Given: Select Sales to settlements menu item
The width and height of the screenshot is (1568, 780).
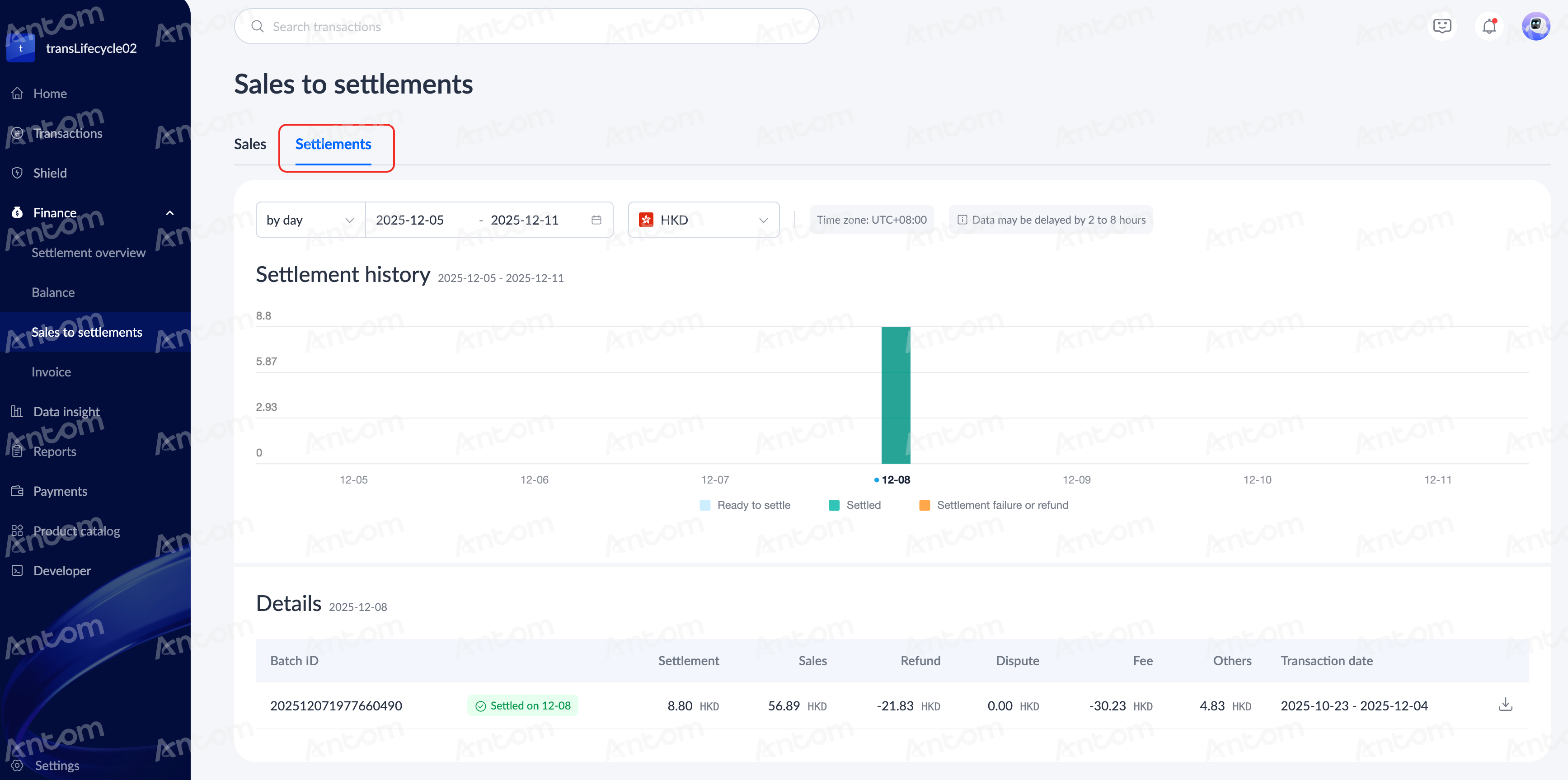Looking at the screenshot, I should click(x=86, y=332).
